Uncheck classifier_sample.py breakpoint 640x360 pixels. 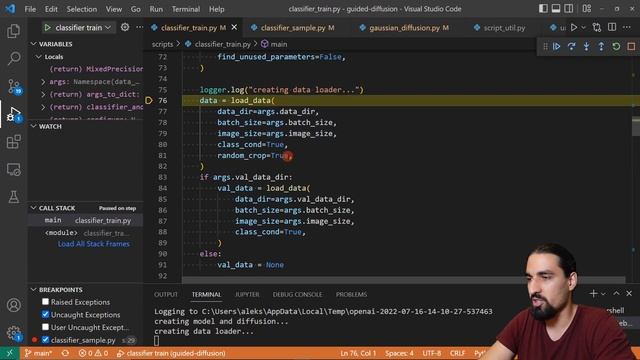click(45, 340)
